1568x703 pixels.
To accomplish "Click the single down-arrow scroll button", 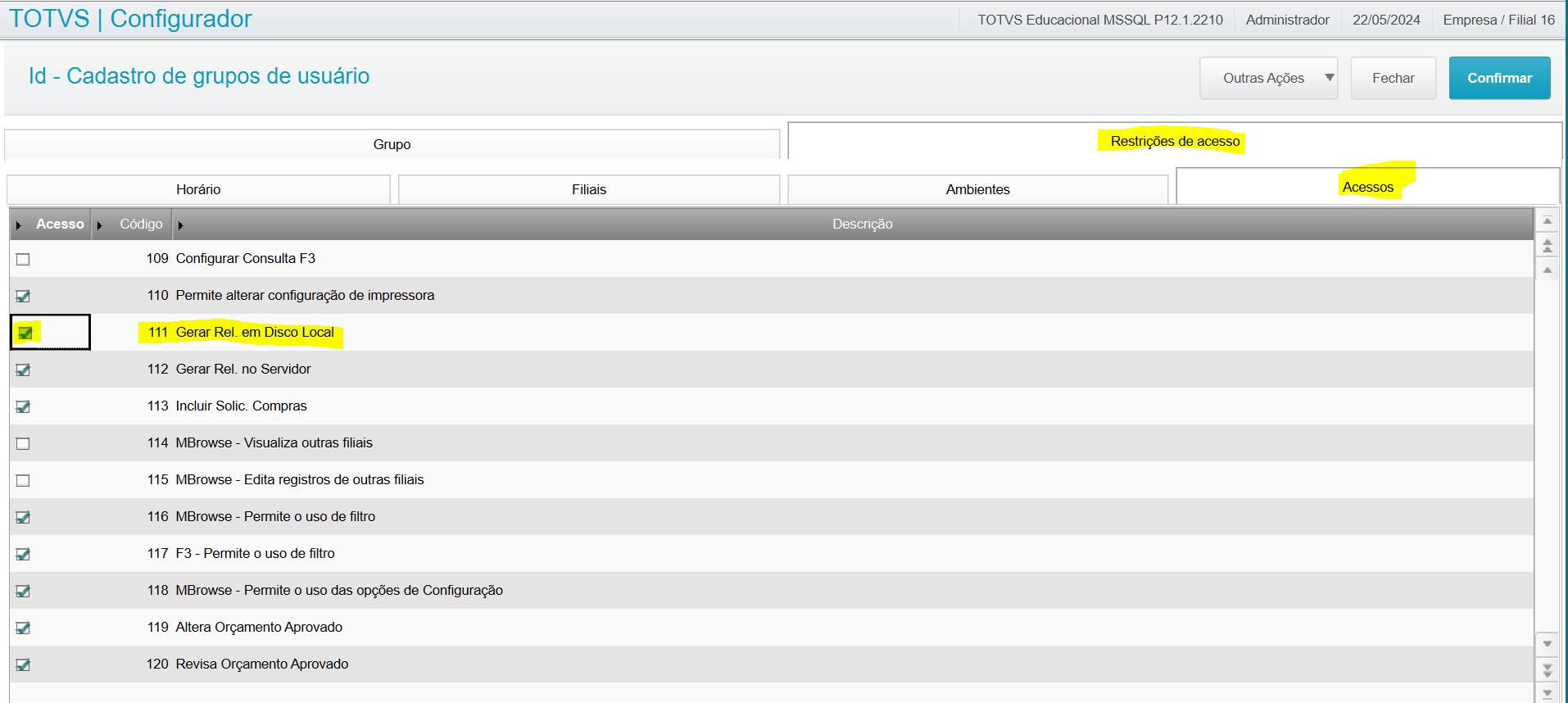I will point(1547,644).
